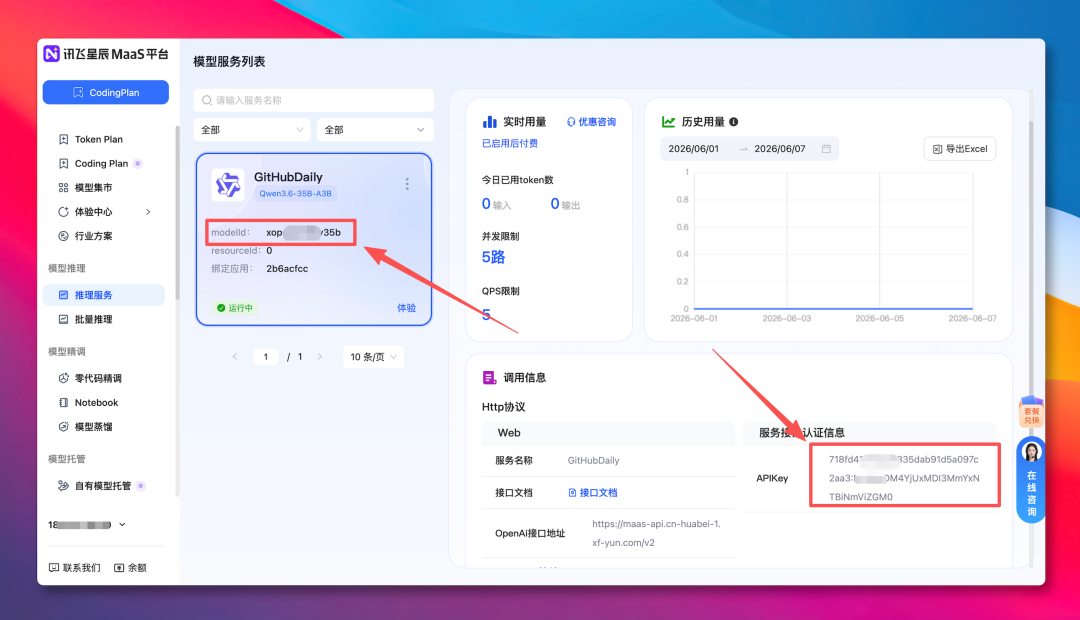The height and width of the screenshot is (620, 1080).
Task: Click the modelId value on service card
Action: [x=303, y=232]
